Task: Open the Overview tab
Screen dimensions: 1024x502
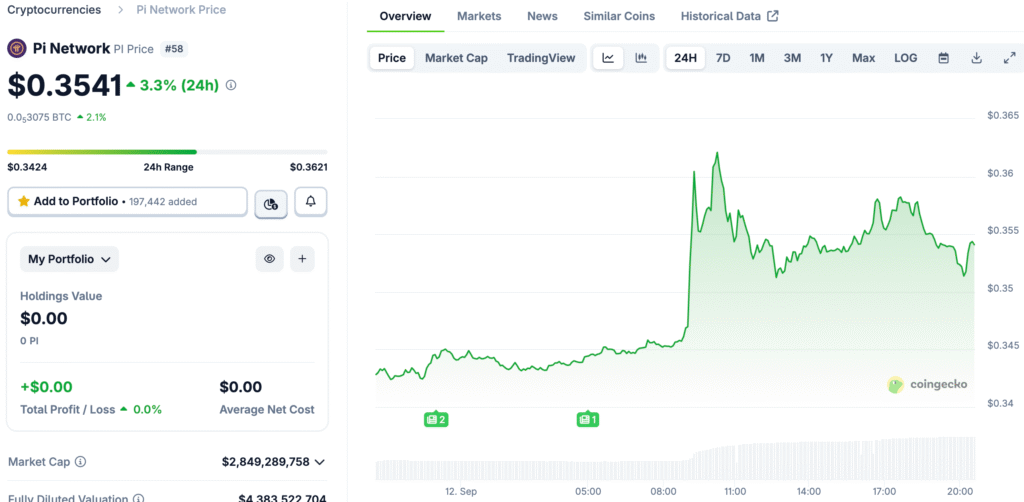Action: tap(406, 16)
